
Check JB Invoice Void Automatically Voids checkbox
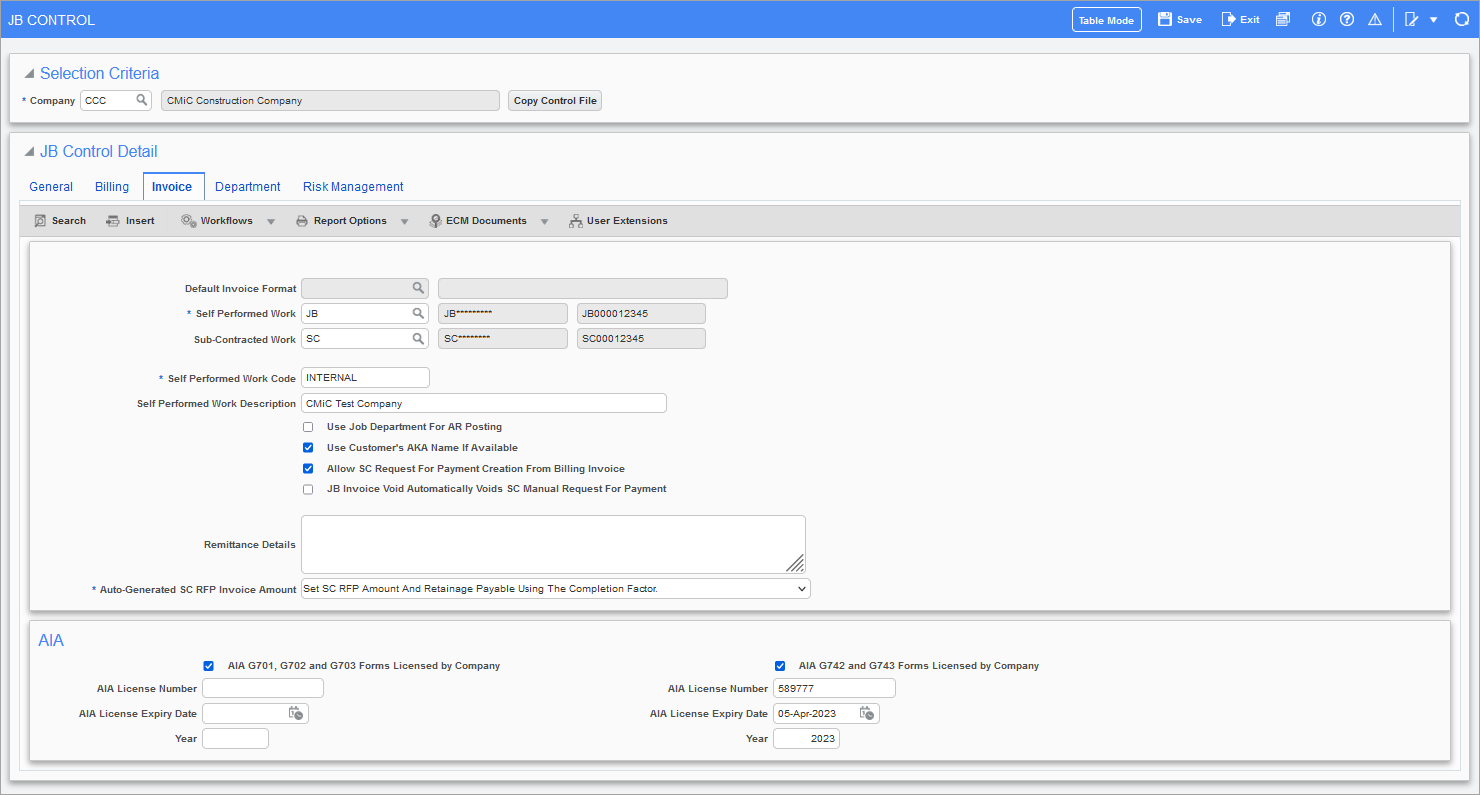[x=308, y=489]
